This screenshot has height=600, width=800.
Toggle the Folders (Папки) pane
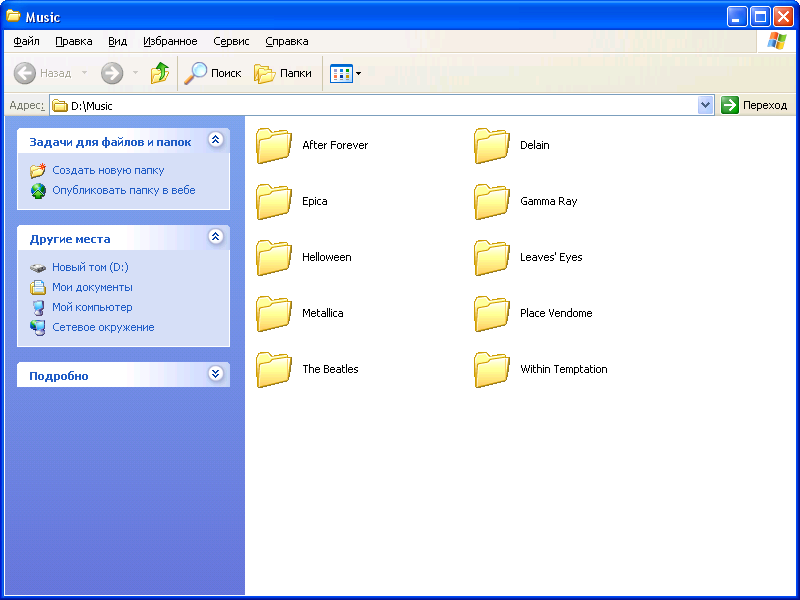click(x=283, y=73)
